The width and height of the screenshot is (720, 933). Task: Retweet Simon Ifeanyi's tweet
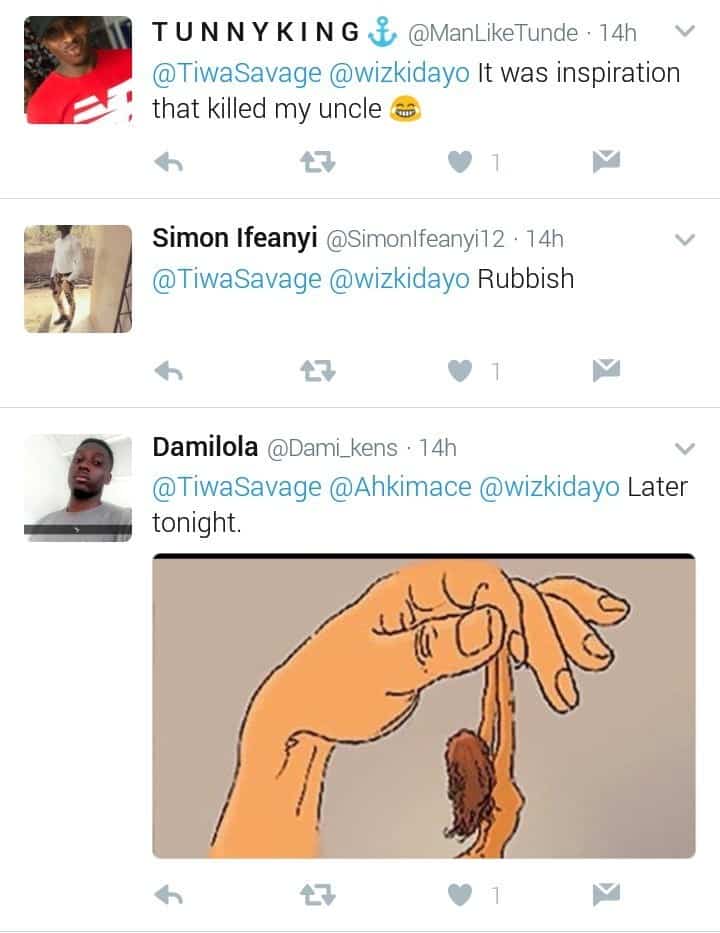318,371
